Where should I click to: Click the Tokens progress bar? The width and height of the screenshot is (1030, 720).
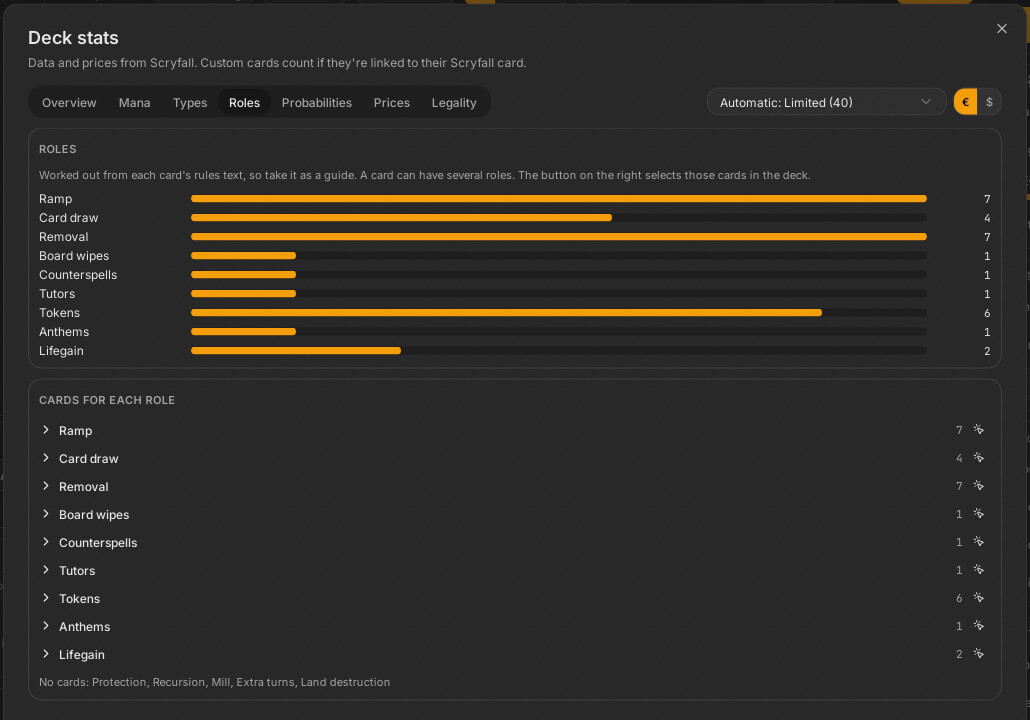[x=558, y=313]
